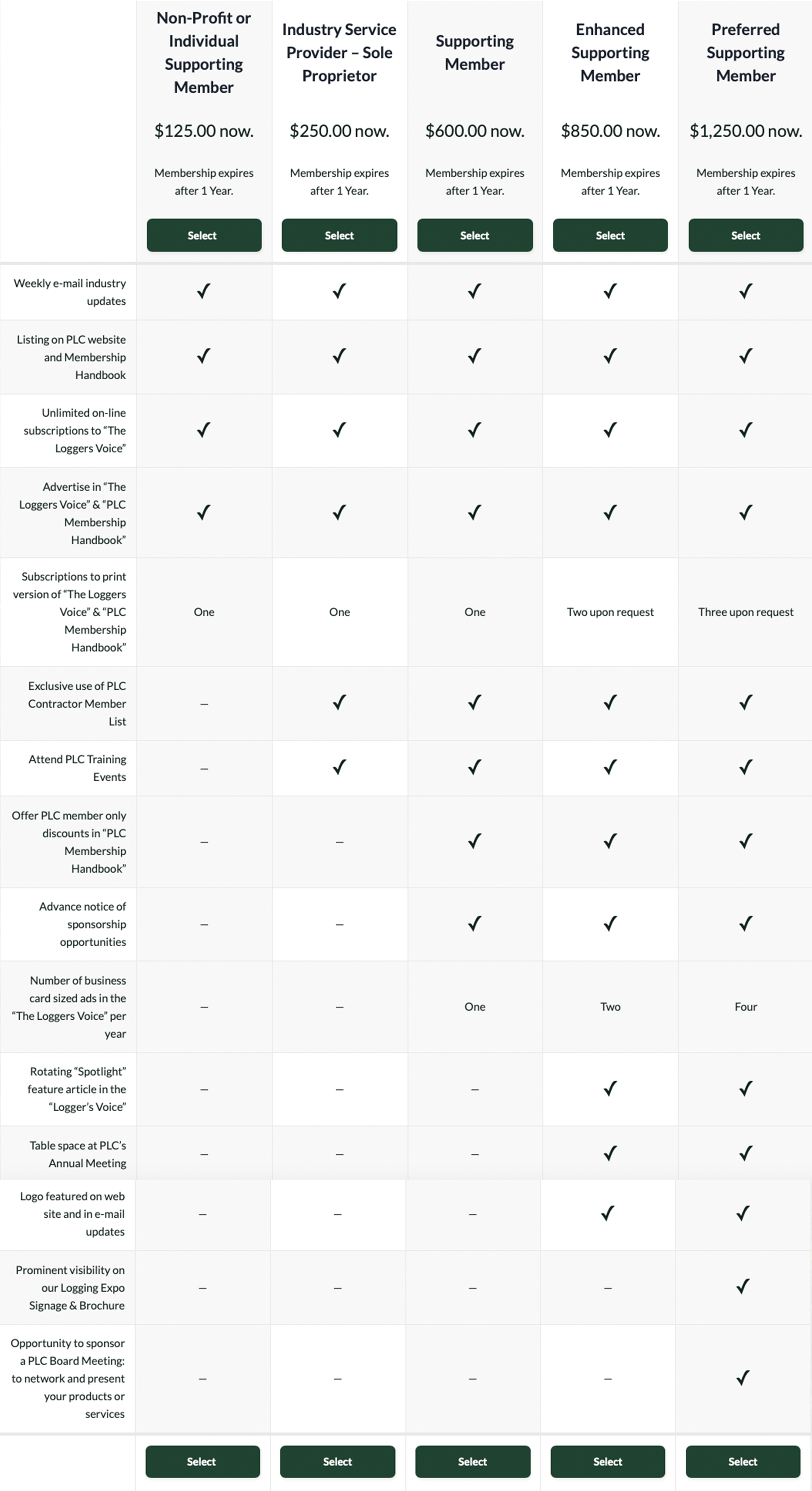Click the Three upon request cell in Preferred column
The image size is (812, 1491).
pos(745,612)
